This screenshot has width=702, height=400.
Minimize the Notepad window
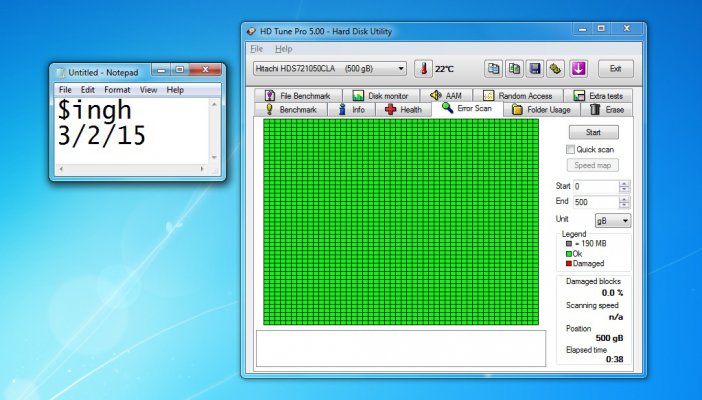pos(162,70)
